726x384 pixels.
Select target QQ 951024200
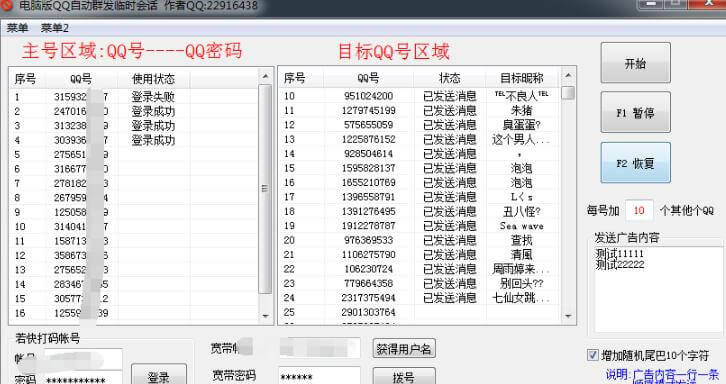click(x=369, y=96)
